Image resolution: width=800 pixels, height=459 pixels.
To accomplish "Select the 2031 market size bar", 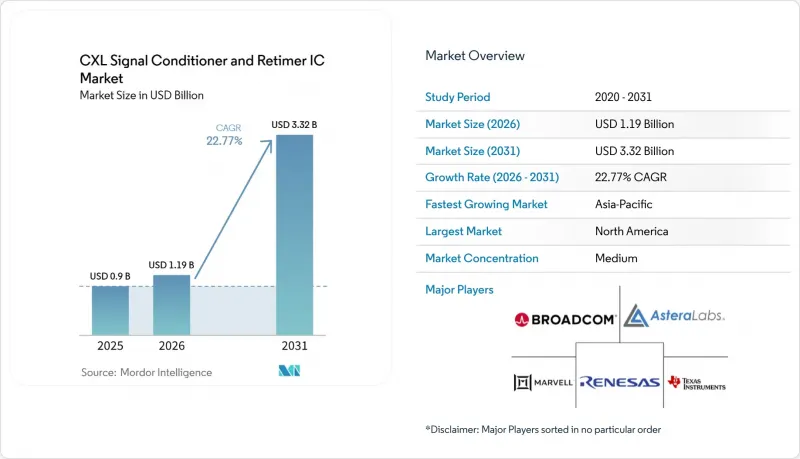I will (x=294, y=235).
